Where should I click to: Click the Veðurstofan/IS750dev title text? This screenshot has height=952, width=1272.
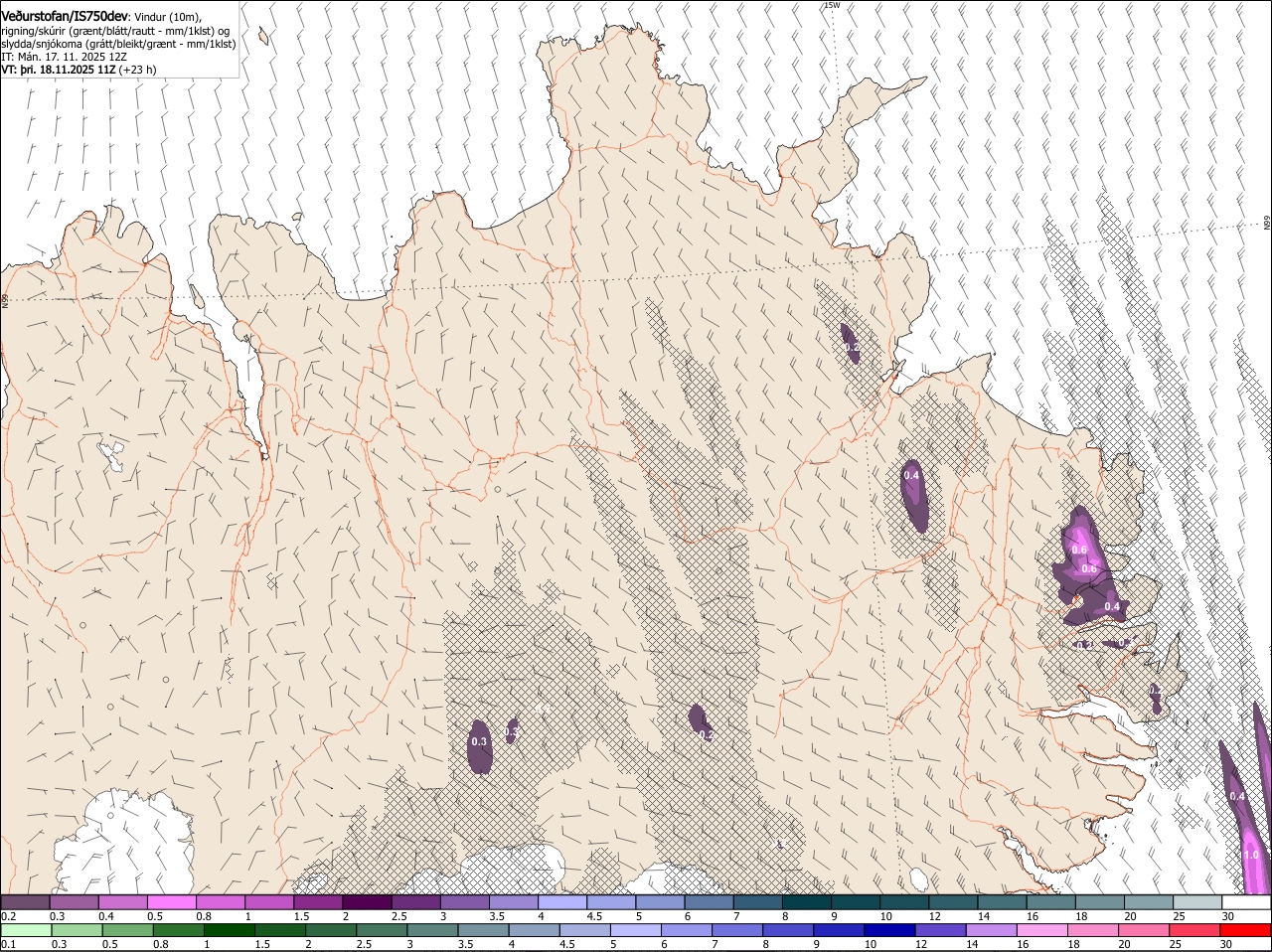(65, 17)
